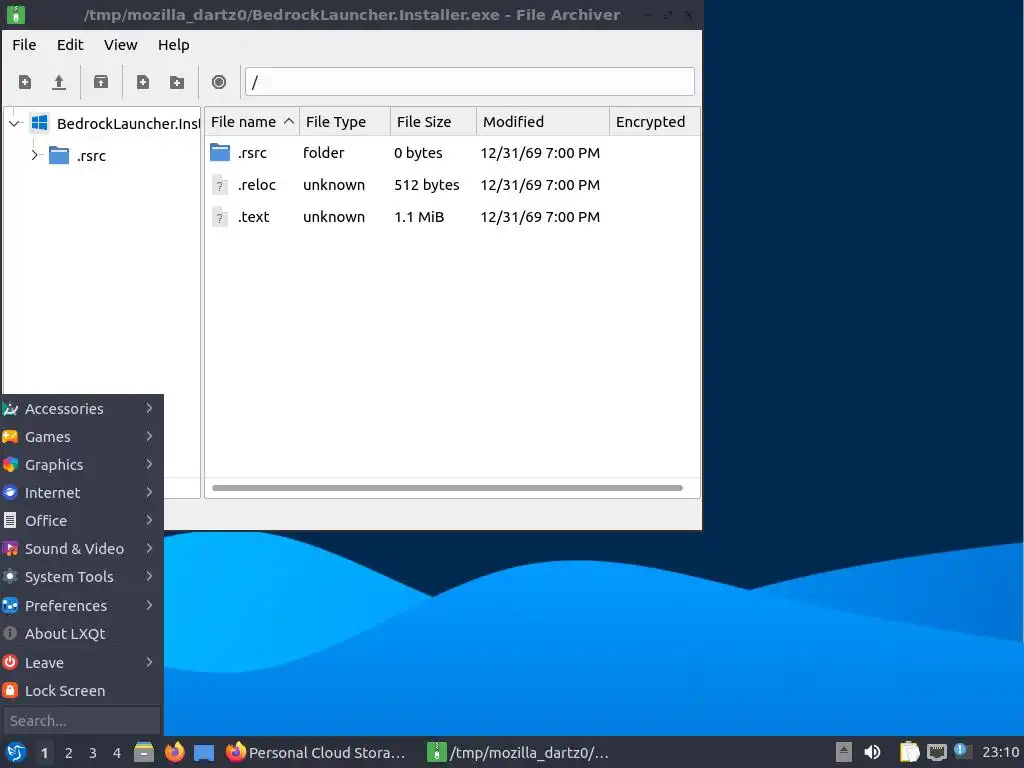Click the Encrypted column header
This screenshot has width=1024, height=768.
(654, 122)
